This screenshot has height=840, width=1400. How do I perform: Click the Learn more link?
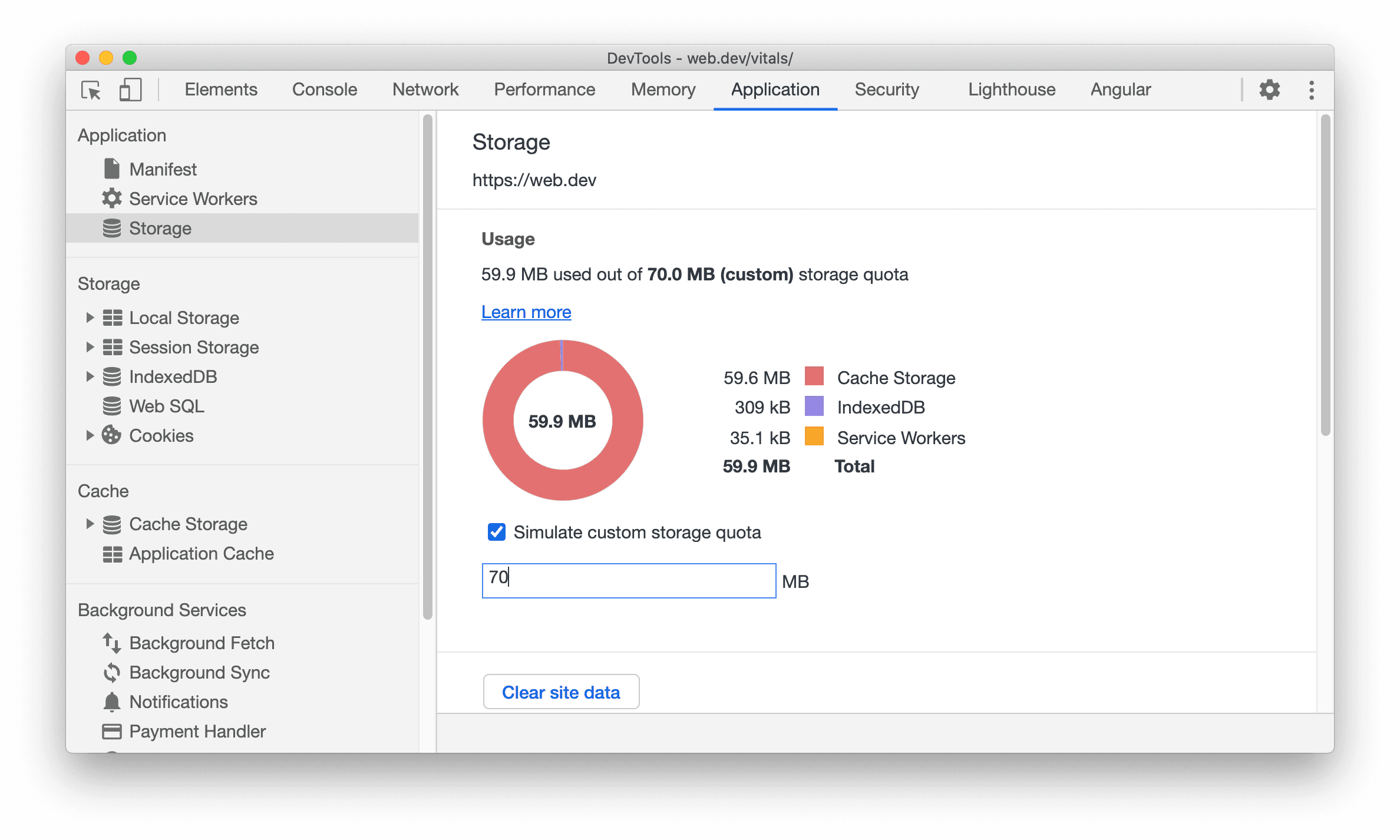pos(527,311)
